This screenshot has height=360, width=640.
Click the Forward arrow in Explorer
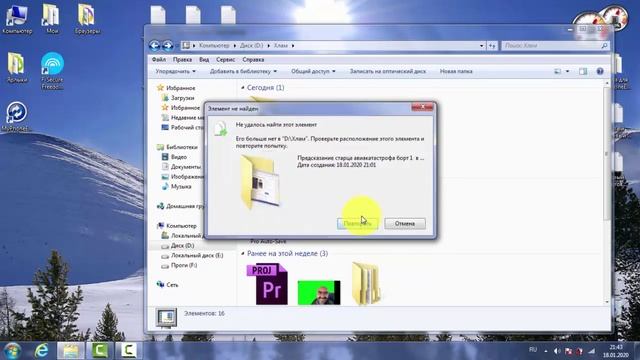(x=168, y=46)
